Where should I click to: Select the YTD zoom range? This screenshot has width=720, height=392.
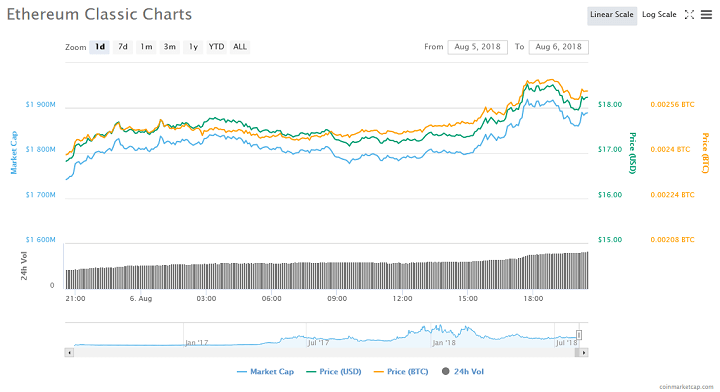pos(216,47)
